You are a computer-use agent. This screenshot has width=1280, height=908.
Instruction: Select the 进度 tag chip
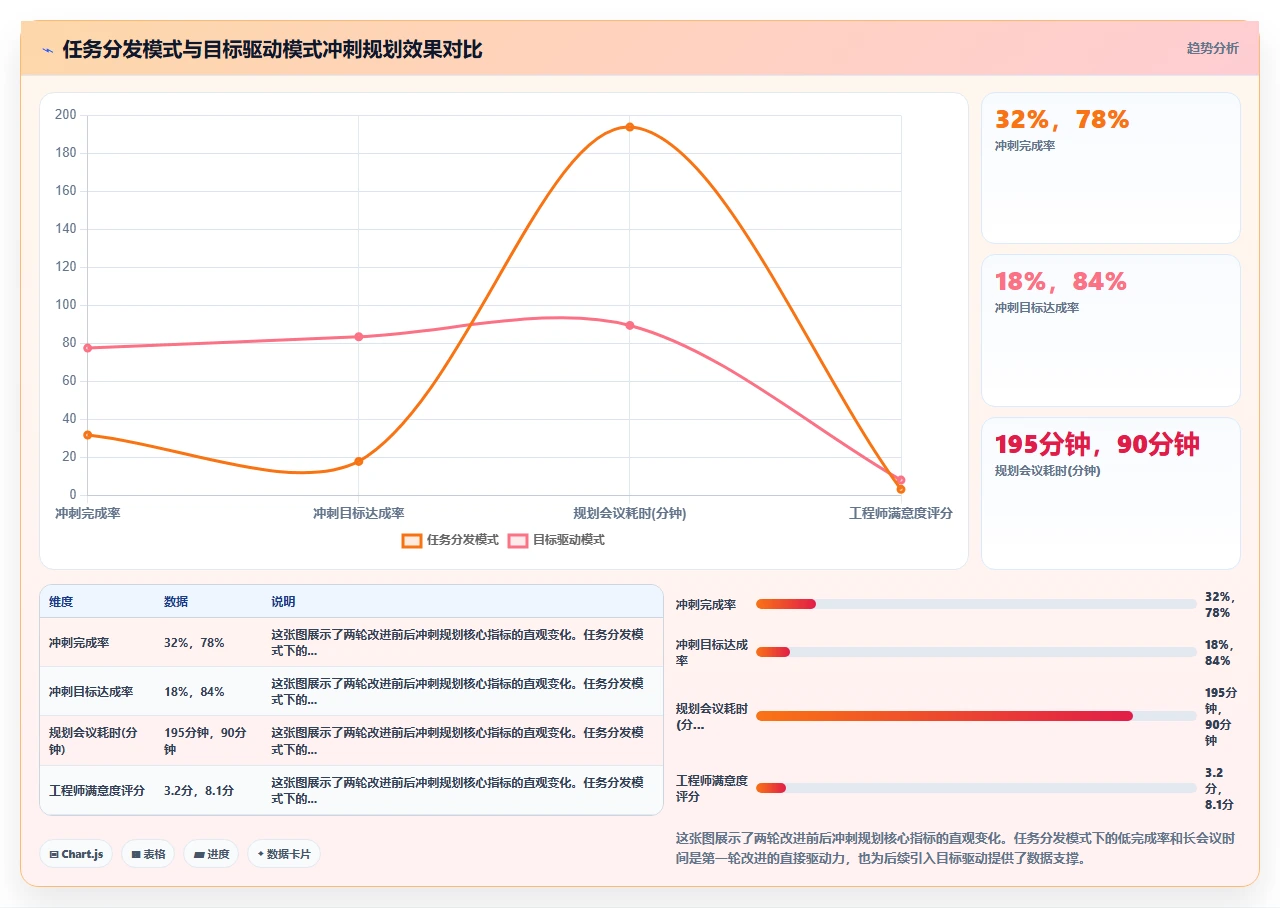pos(211,854)
